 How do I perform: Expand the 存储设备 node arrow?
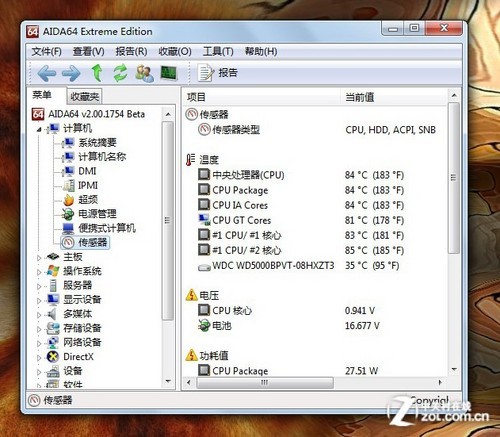tap(39, 329)
